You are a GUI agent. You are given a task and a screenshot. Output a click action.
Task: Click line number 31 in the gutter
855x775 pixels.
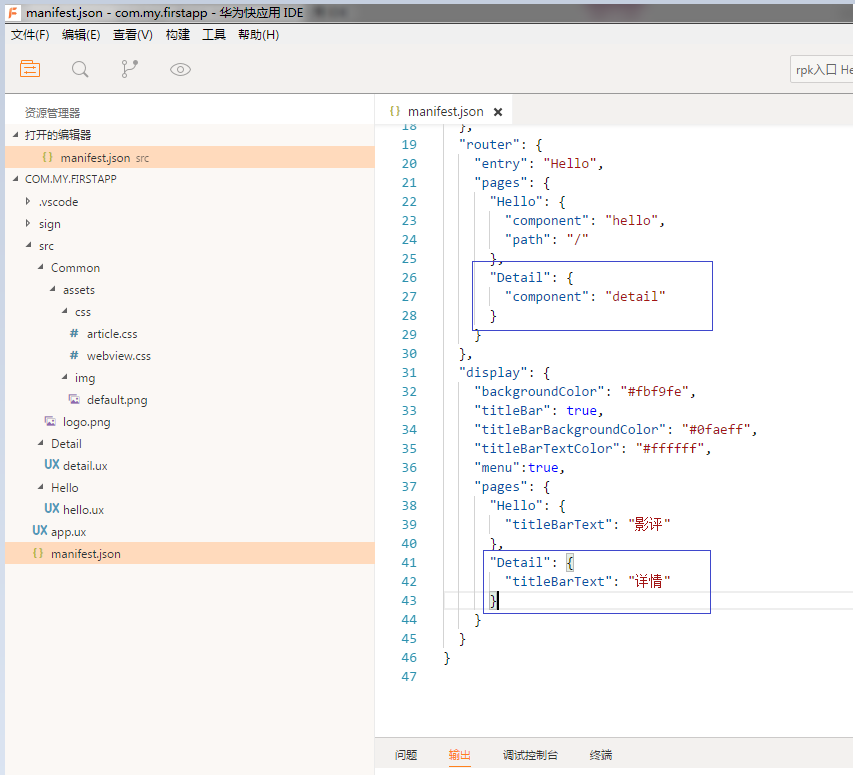click(409, 373)
